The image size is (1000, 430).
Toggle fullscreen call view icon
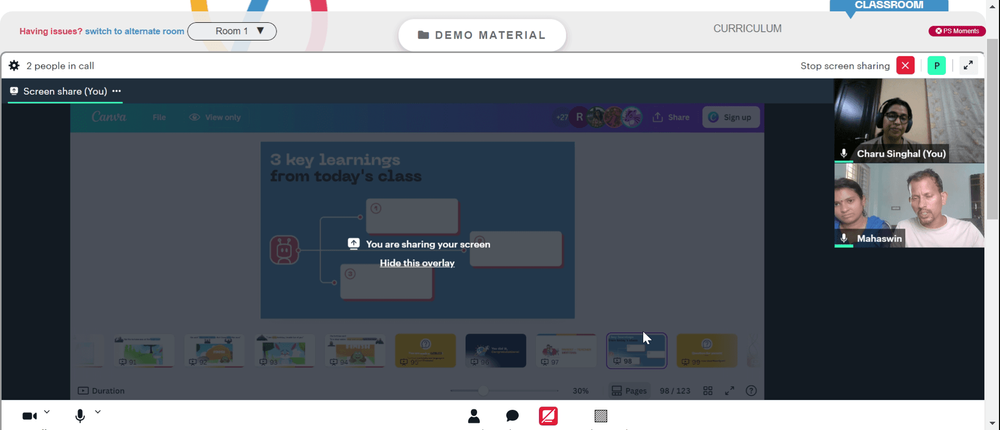coord(968,66)
